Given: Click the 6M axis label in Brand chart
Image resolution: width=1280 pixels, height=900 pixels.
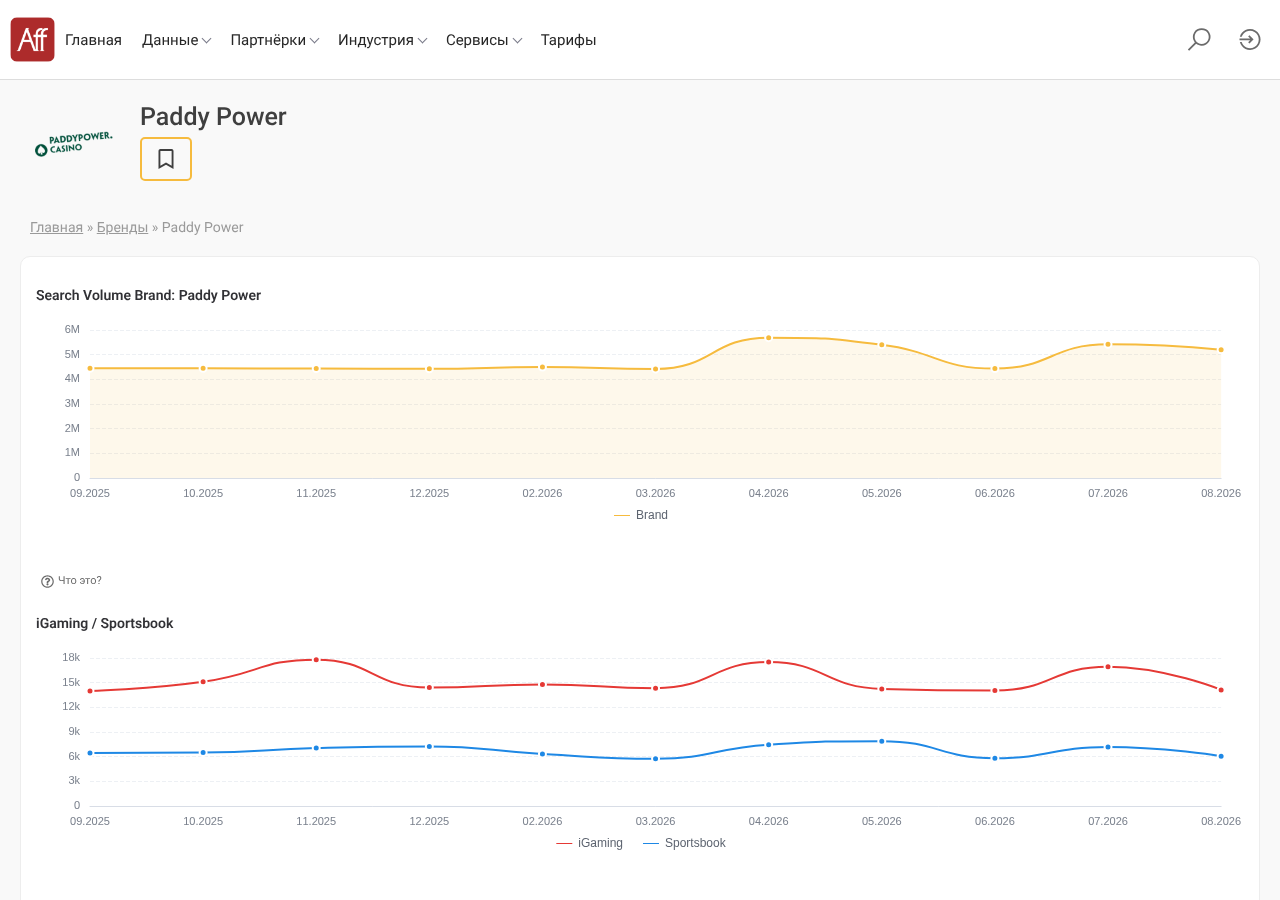Looking at the screenshot, I should coord(72,330).
